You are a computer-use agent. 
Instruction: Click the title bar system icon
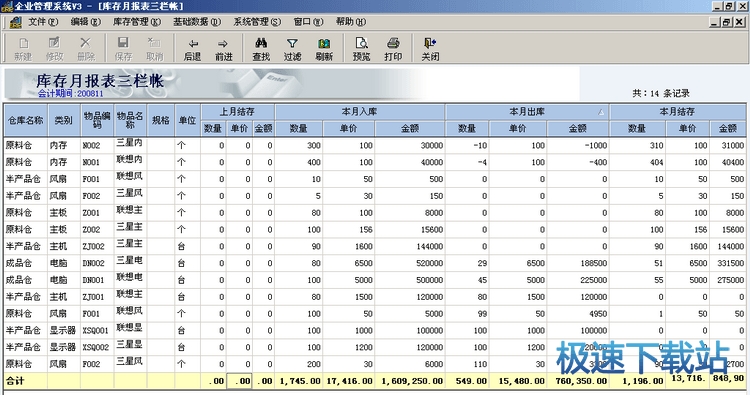pos(6,6)
